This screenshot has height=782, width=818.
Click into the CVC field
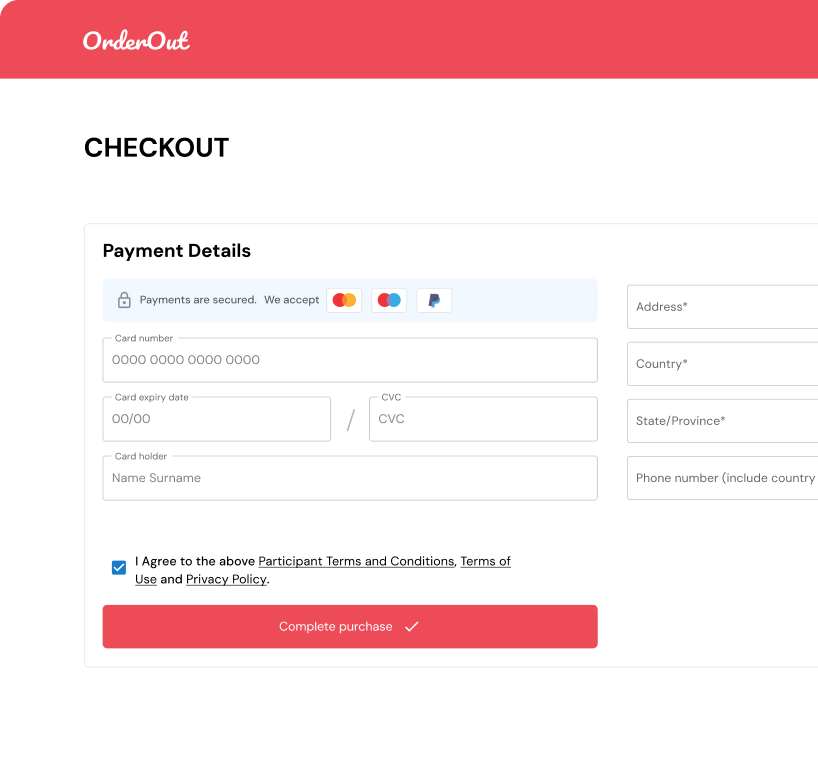483,419
